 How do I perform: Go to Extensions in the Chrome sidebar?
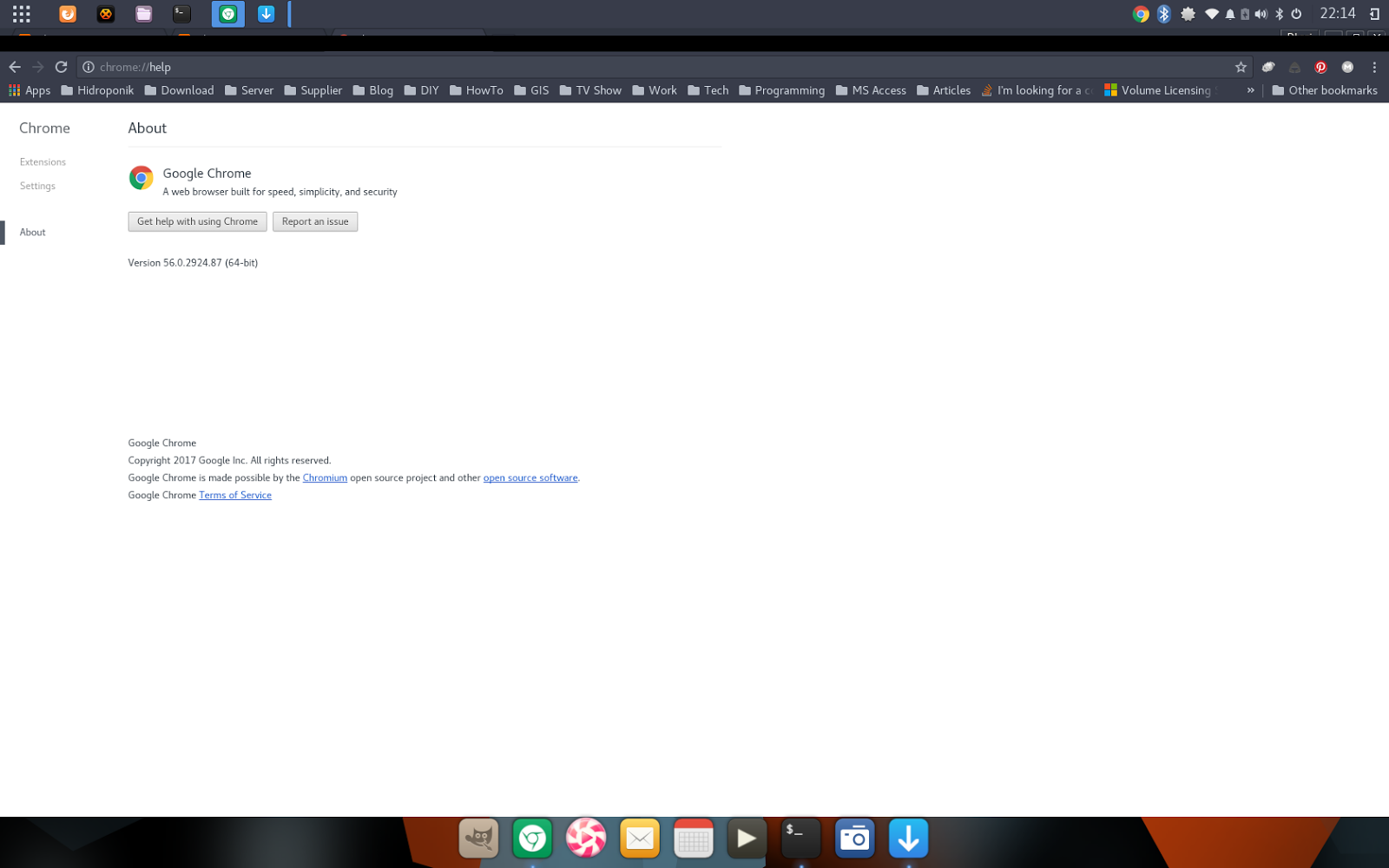tap(43, 162)
